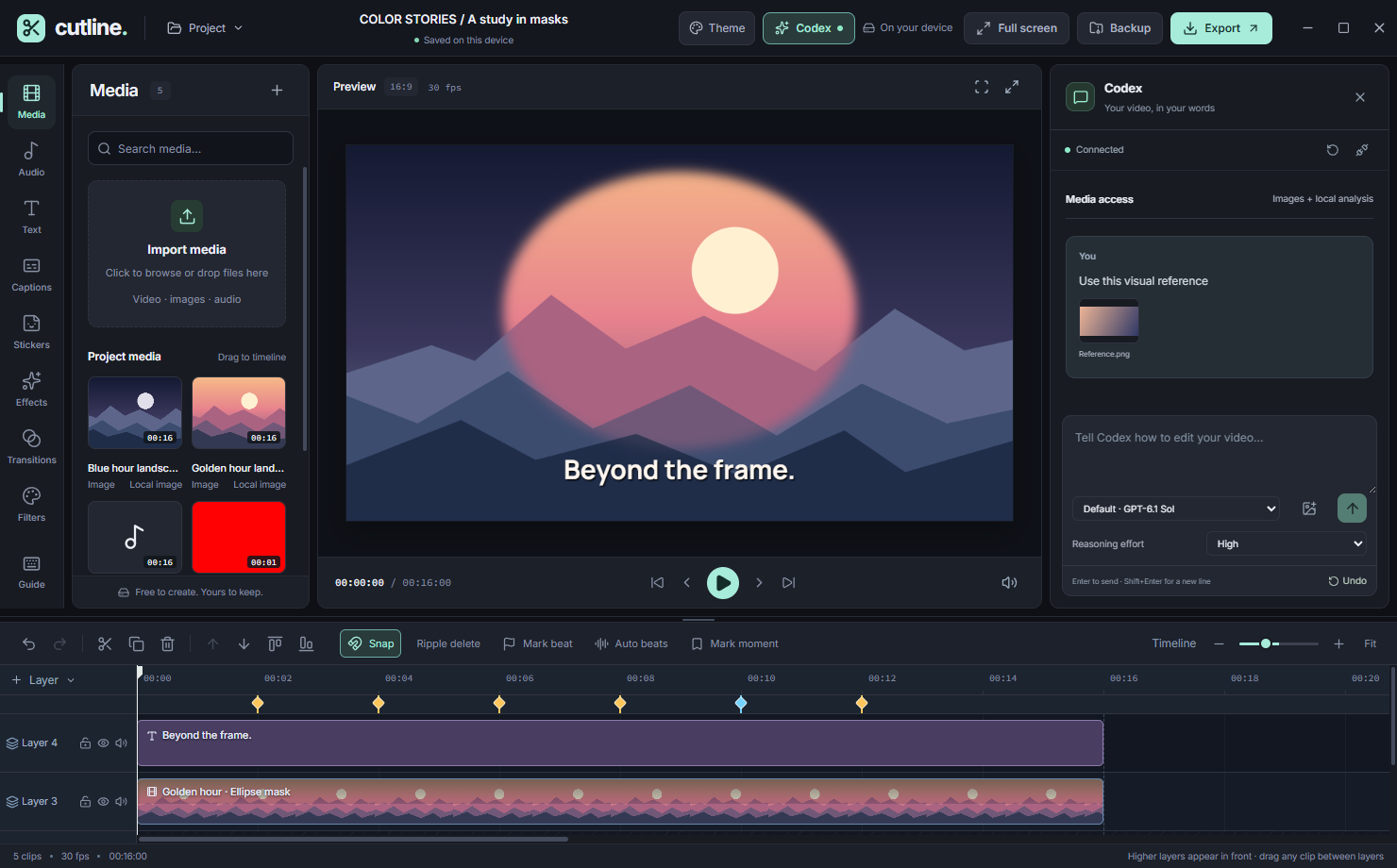Expand the add Layer dropdown

[43, 680]
